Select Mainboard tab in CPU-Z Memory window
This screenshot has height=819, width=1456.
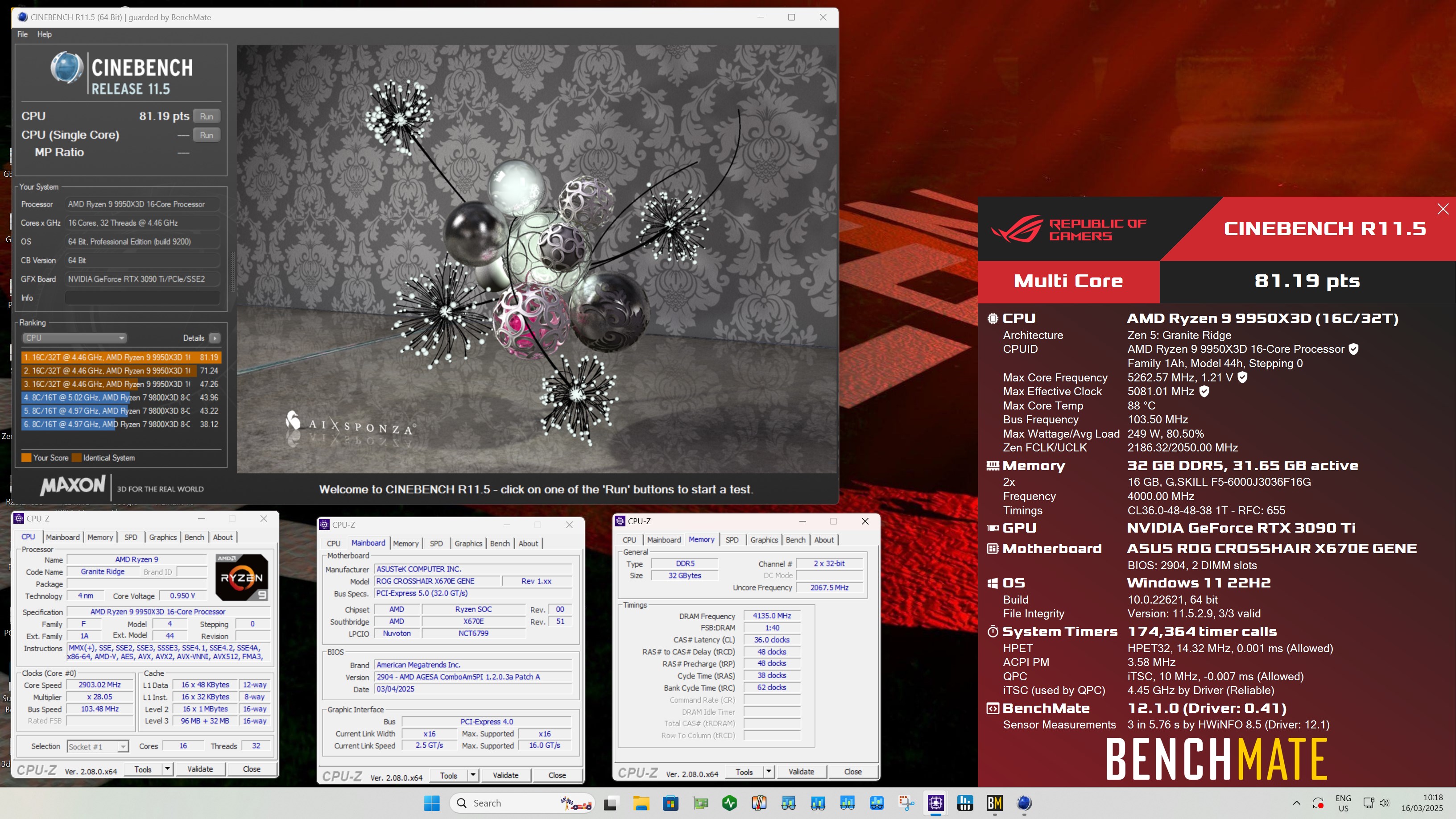[664, 540]
